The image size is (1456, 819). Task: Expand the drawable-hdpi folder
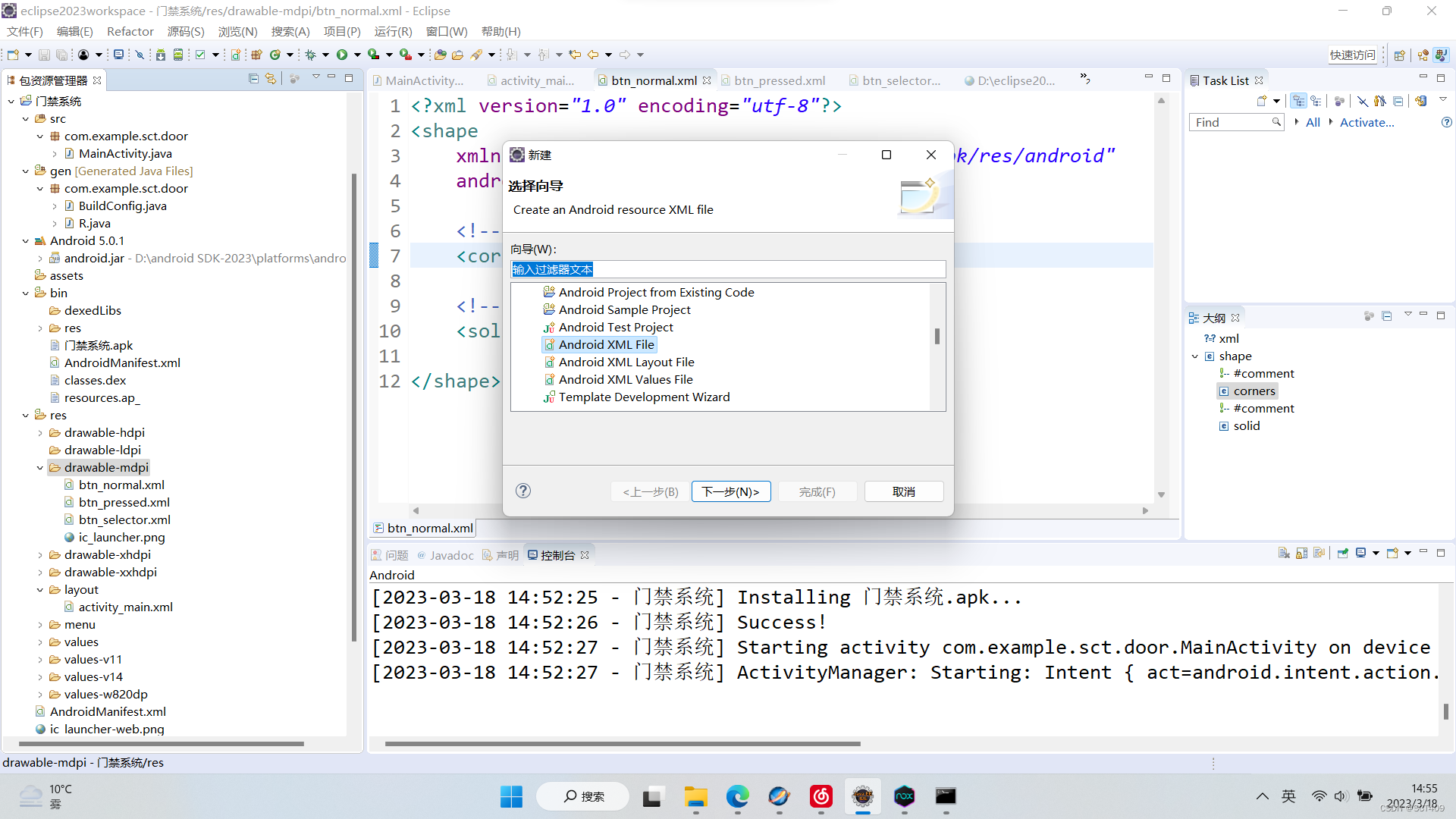(x=40, y=433)
